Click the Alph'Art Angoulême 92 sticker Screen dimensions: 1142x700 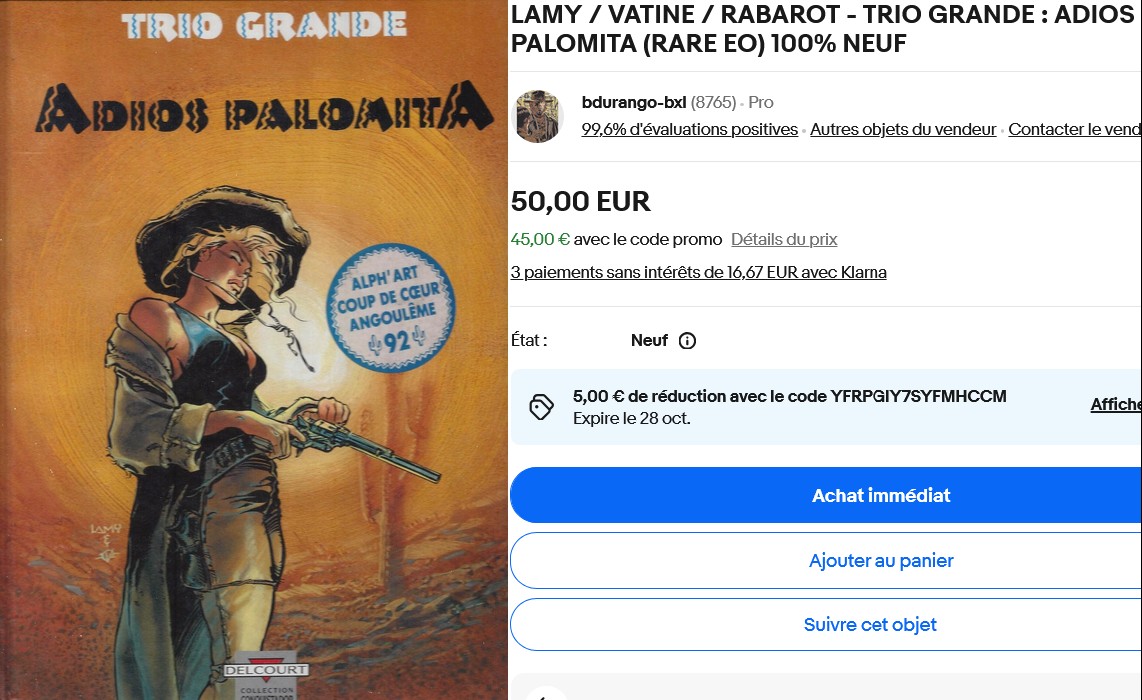tap(390, 309)
